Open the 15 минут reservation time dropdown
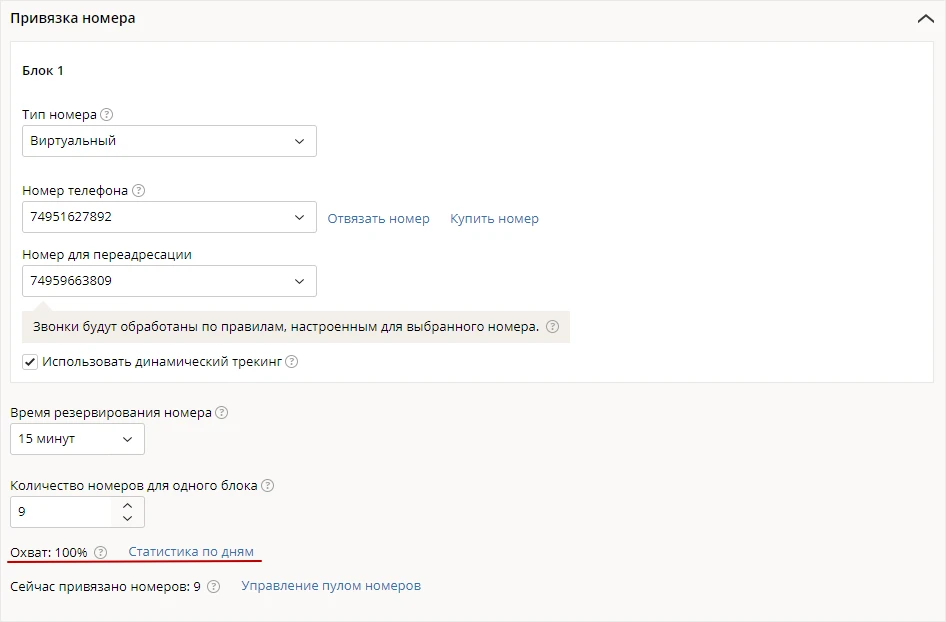The height and width of the screenshot is (622, 946). [x=77, y=439]
